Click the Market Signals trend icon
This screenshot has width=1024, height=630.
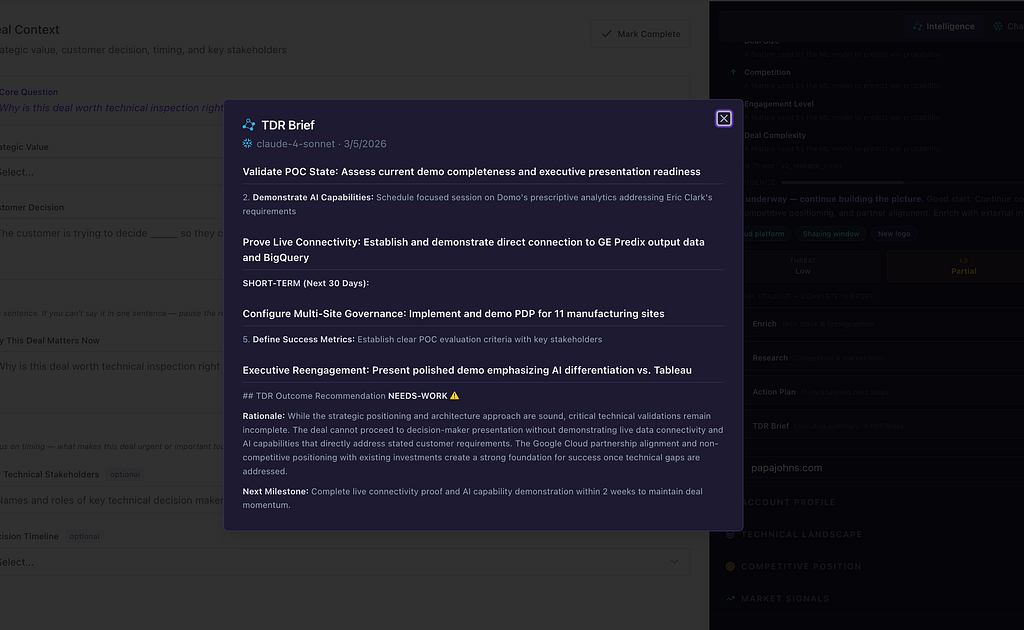coord(730,599)
